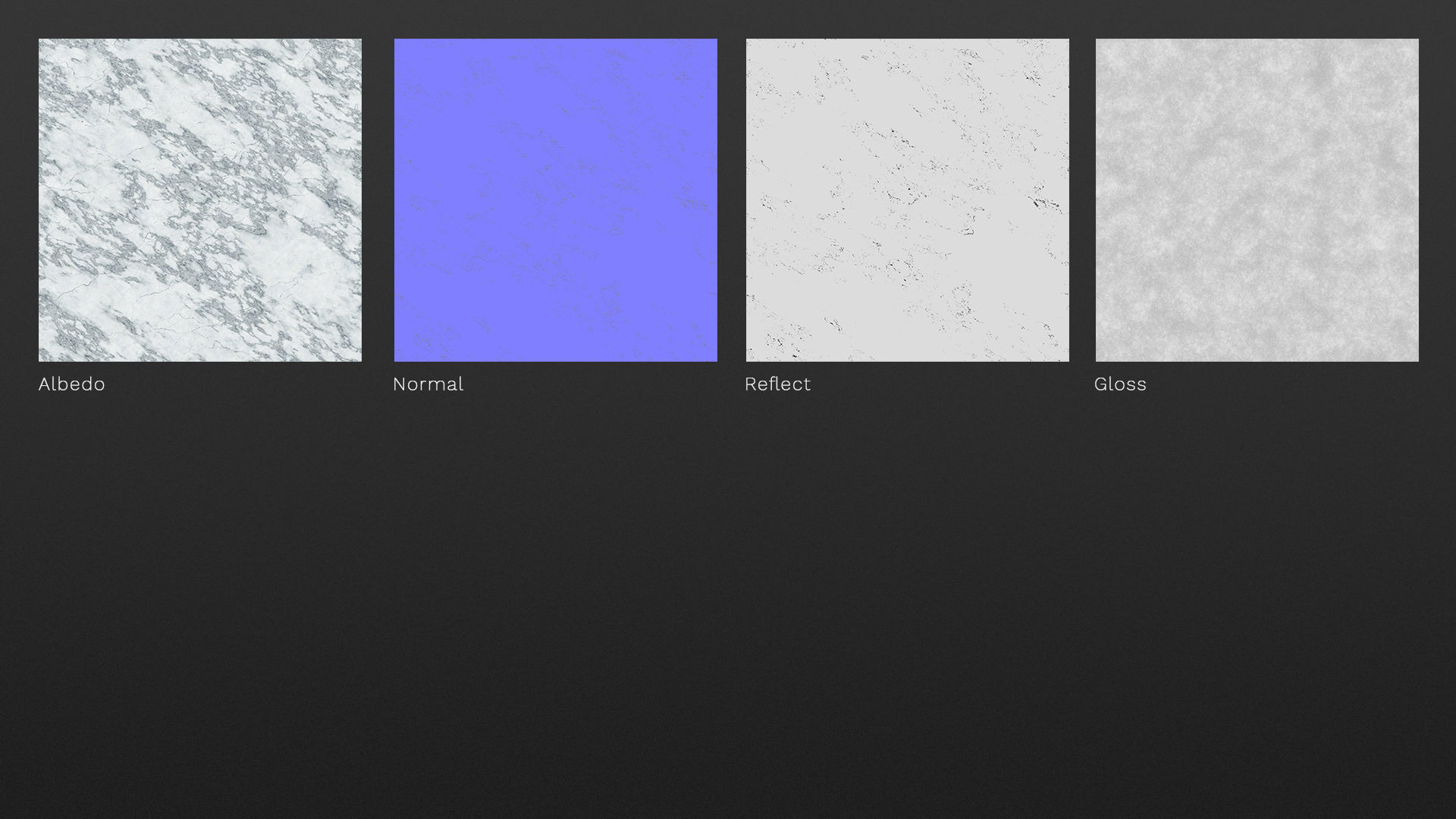Click the "Reflect" label
The image size is (1456, 819).
coord(778,384)
